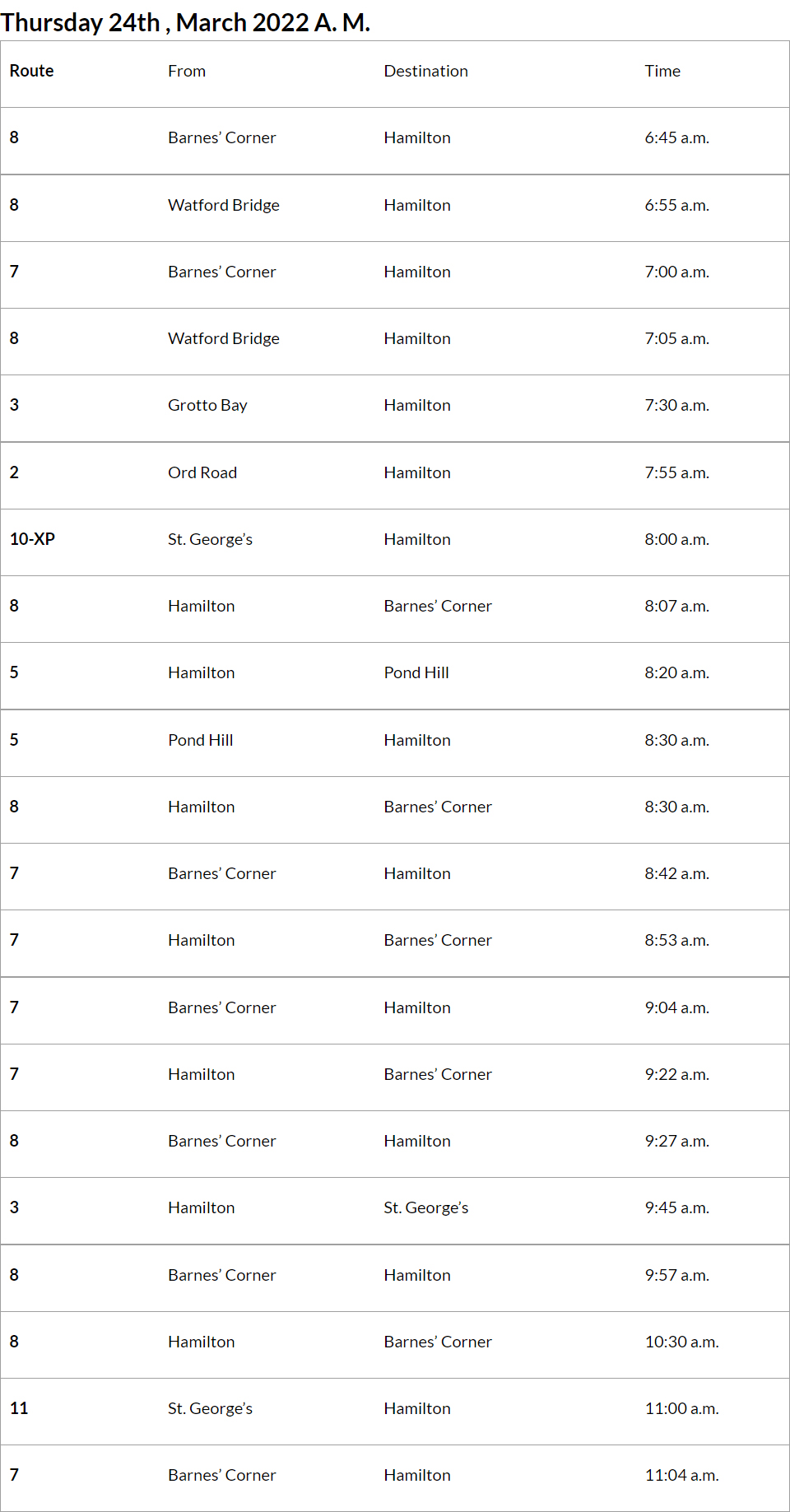Click the Thursday 24th March 2022 heading

point(185,22)
